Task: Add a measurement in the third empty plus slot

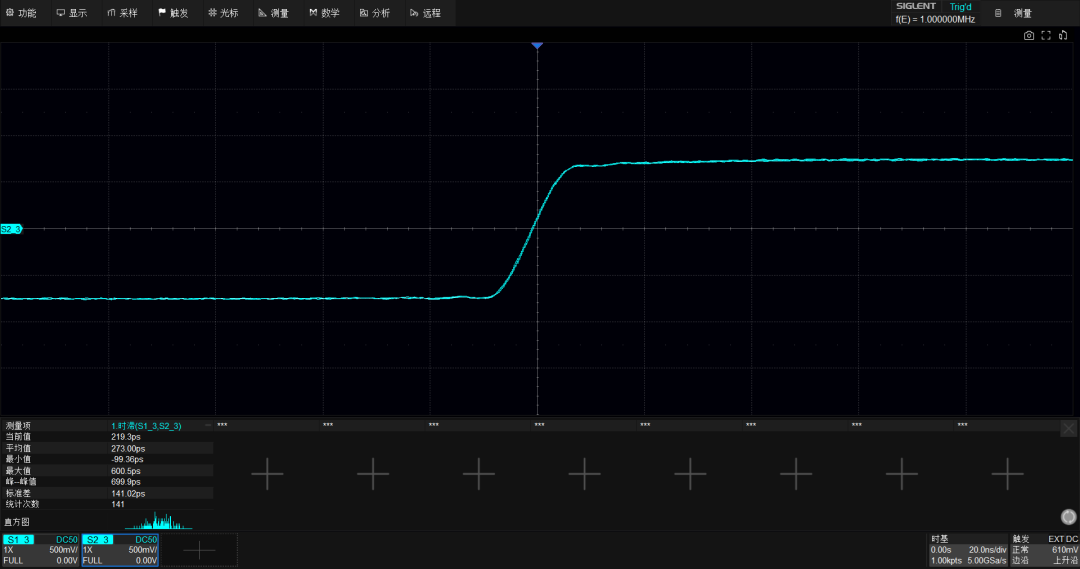Action: [479, 474]
